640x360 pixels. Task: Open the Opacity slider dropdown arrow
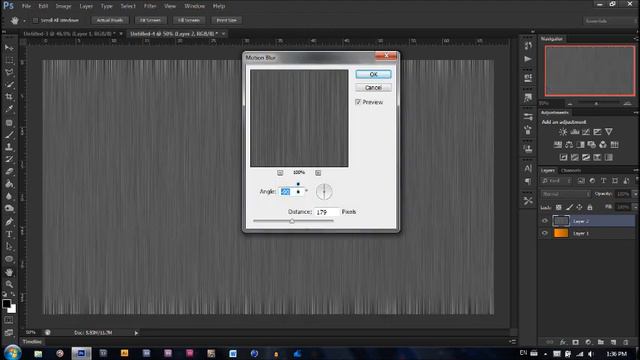click(635, 194)
